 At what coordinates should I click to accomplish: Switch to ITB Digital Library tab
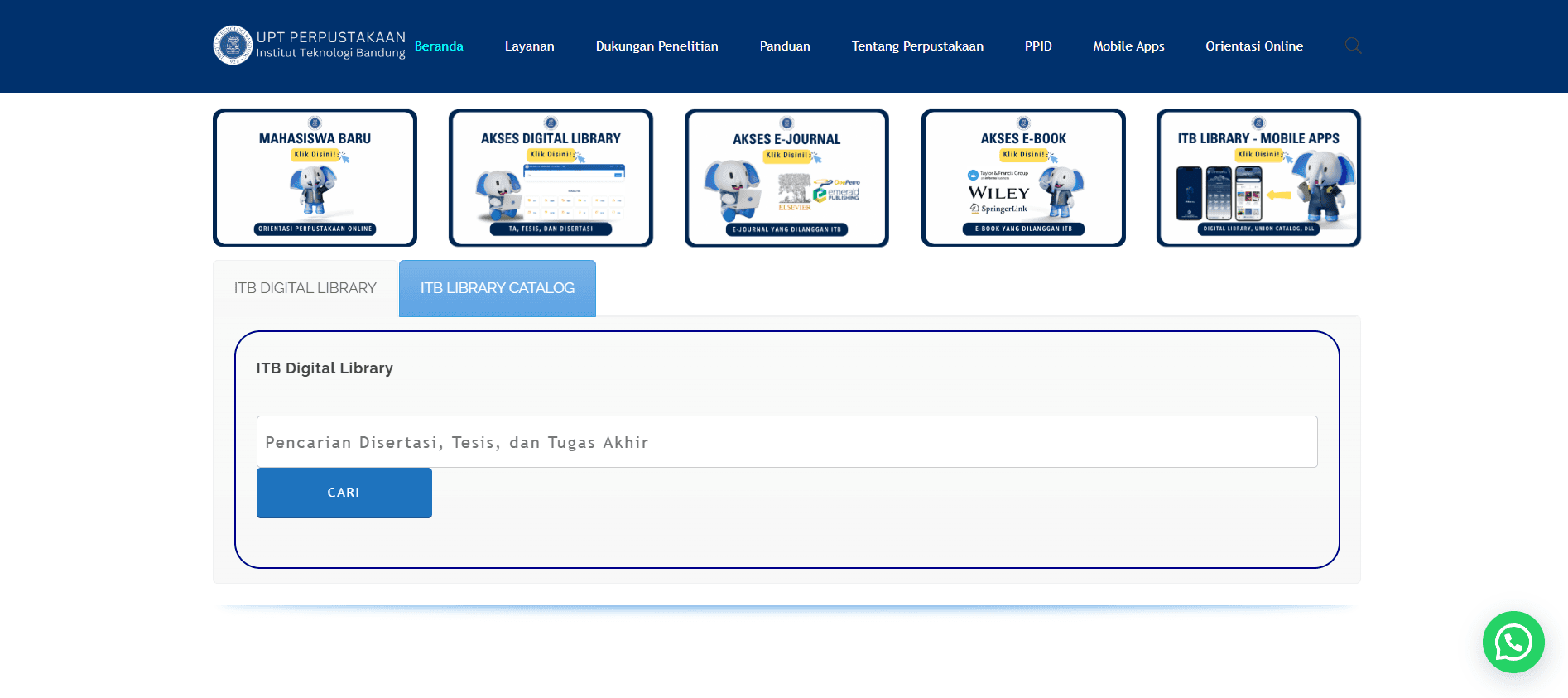[305, 288]
